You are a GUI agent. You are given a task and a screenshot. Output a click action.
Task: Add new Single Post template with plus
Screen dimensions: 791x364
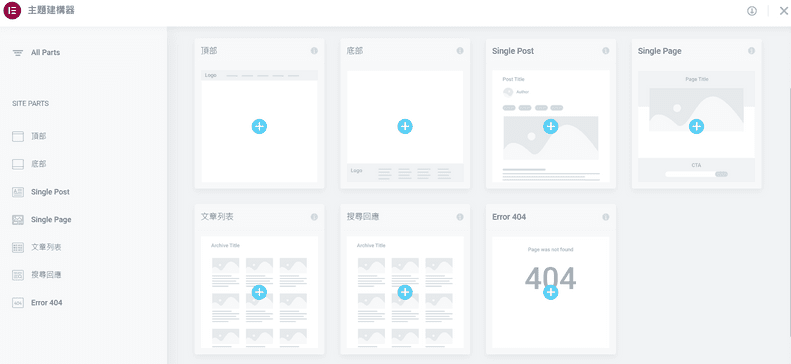(551, 127)
